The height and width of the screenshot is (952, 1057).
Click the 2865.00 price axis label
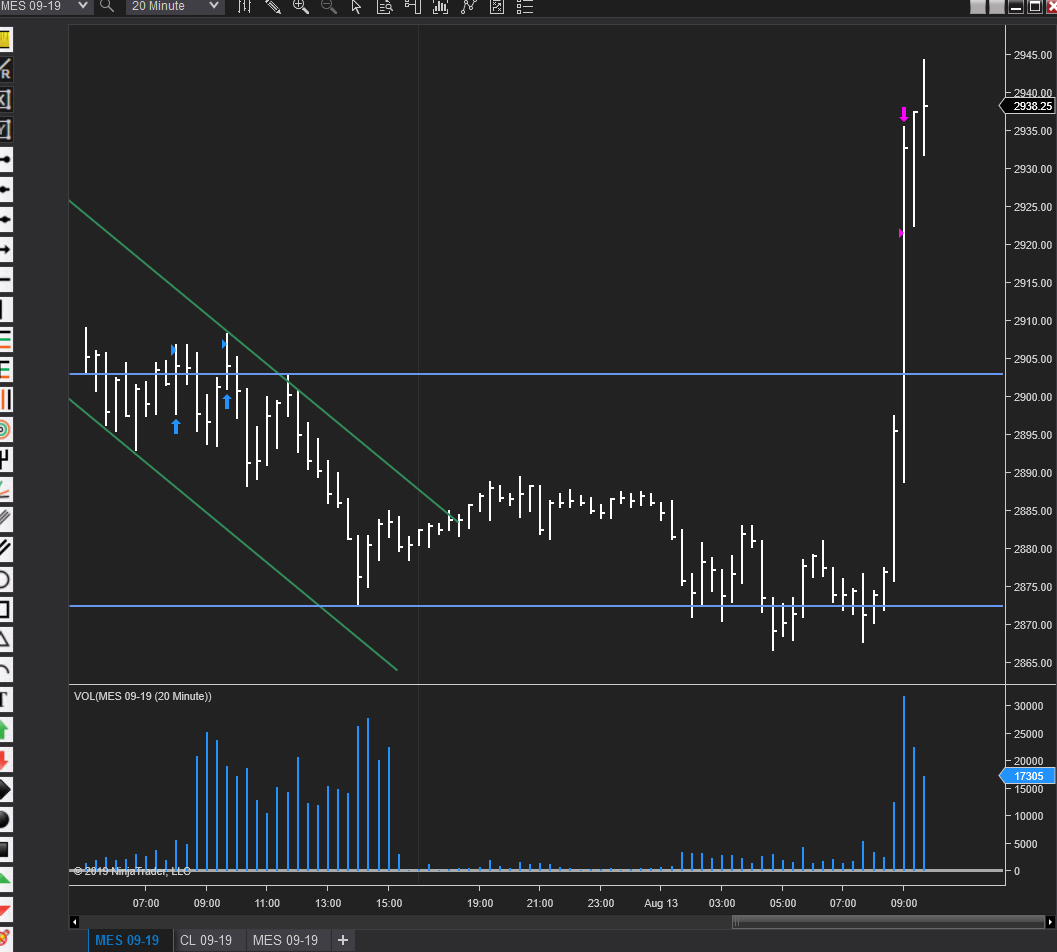click(1032, 663)
